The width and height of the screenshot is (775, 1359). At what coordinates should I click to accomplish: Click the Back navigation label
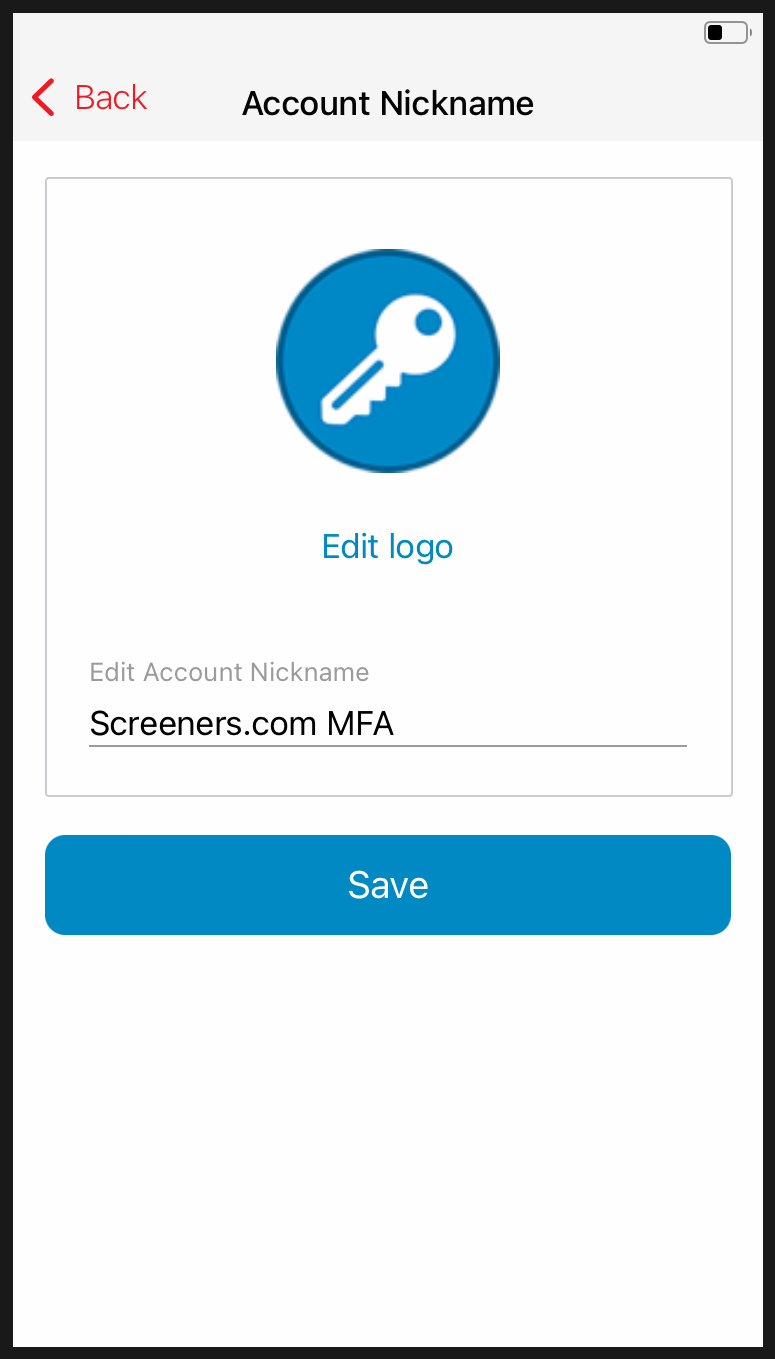tap(110, 97)
